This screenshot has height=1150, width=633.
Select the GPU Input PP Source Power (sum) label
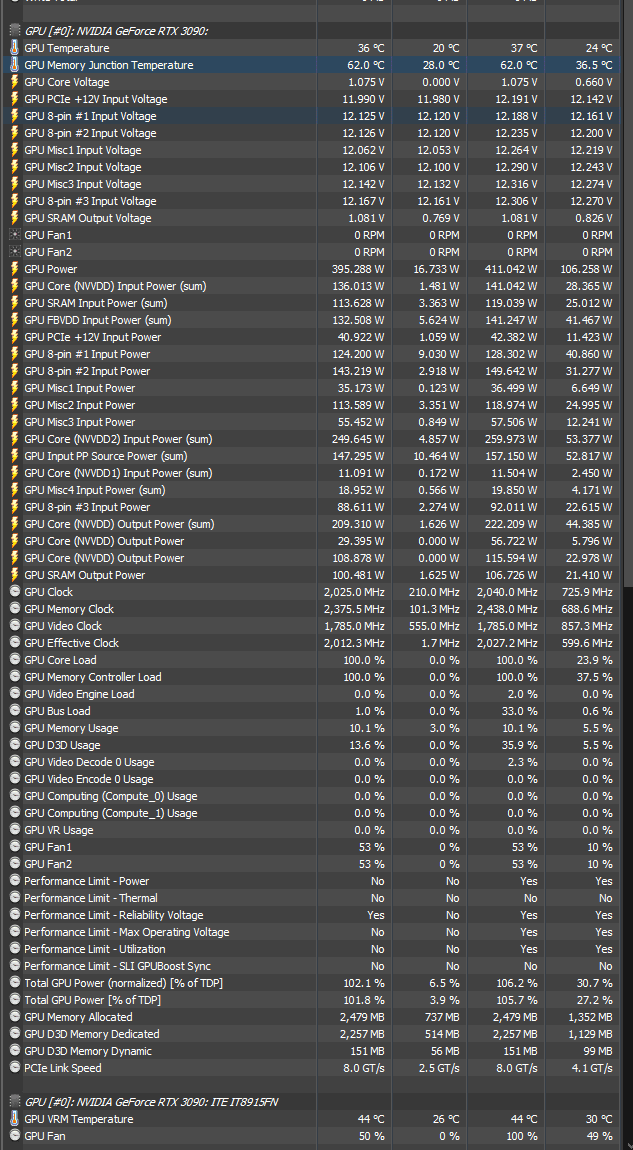[106, 455]
